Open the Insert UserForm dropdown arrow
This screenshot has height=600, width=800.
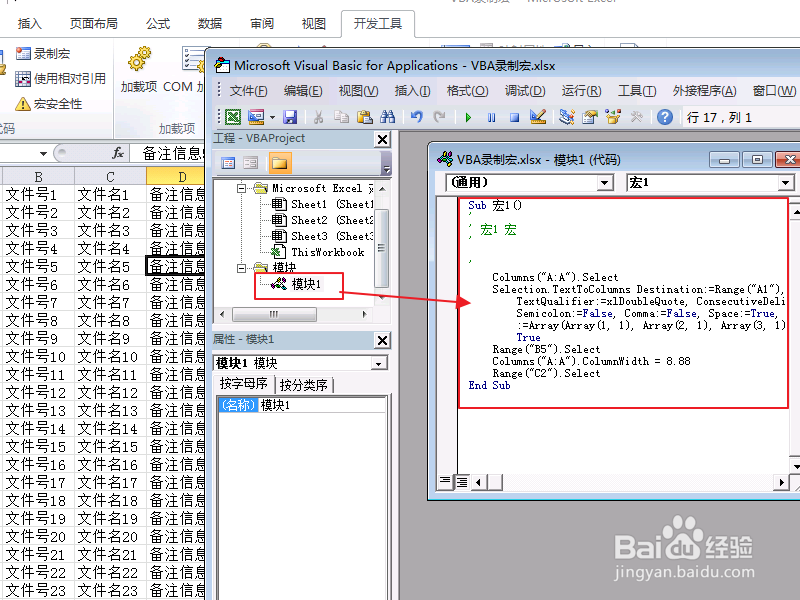tap(272, 118)
